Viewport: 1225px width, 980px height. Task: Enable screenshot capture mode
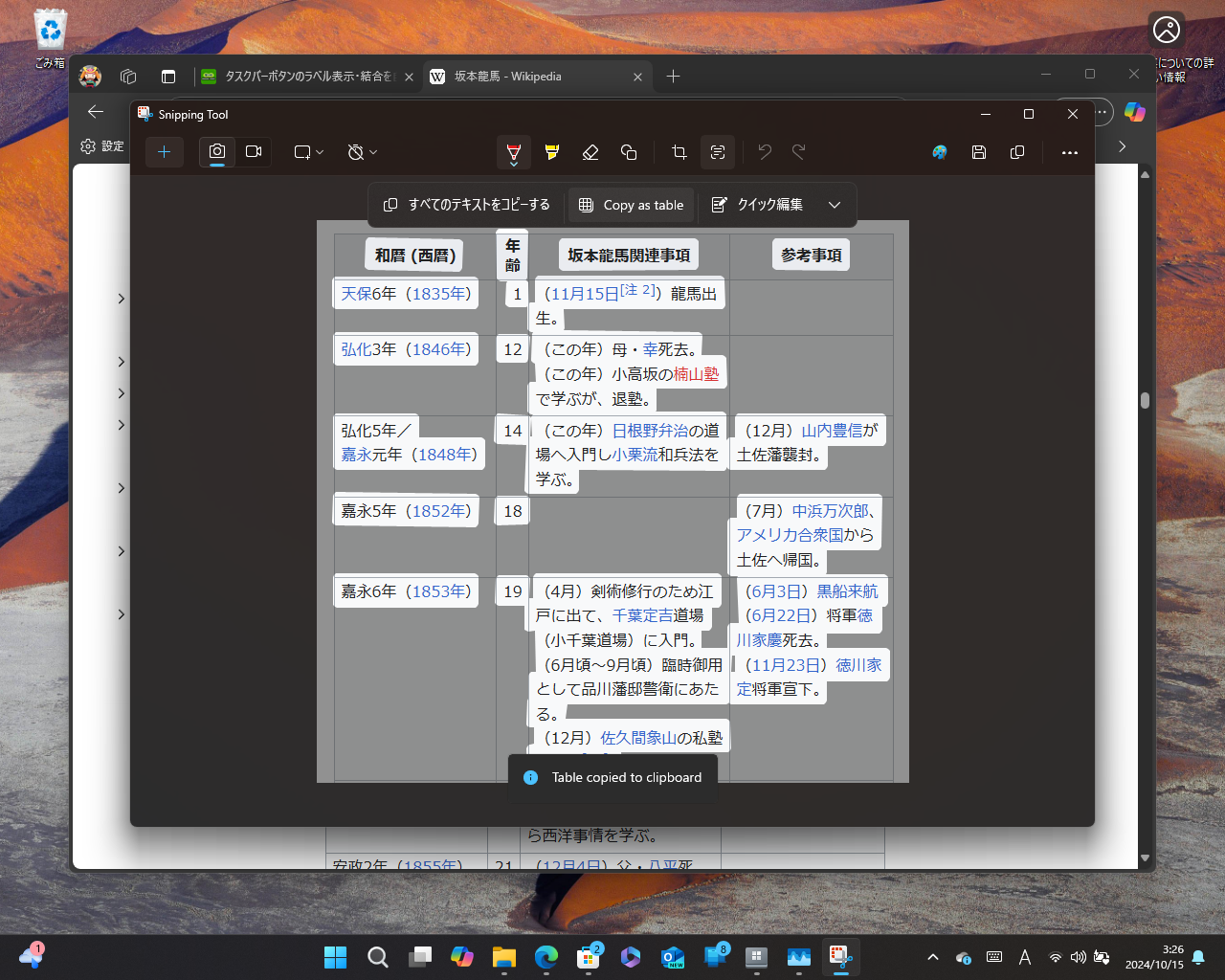216,151
